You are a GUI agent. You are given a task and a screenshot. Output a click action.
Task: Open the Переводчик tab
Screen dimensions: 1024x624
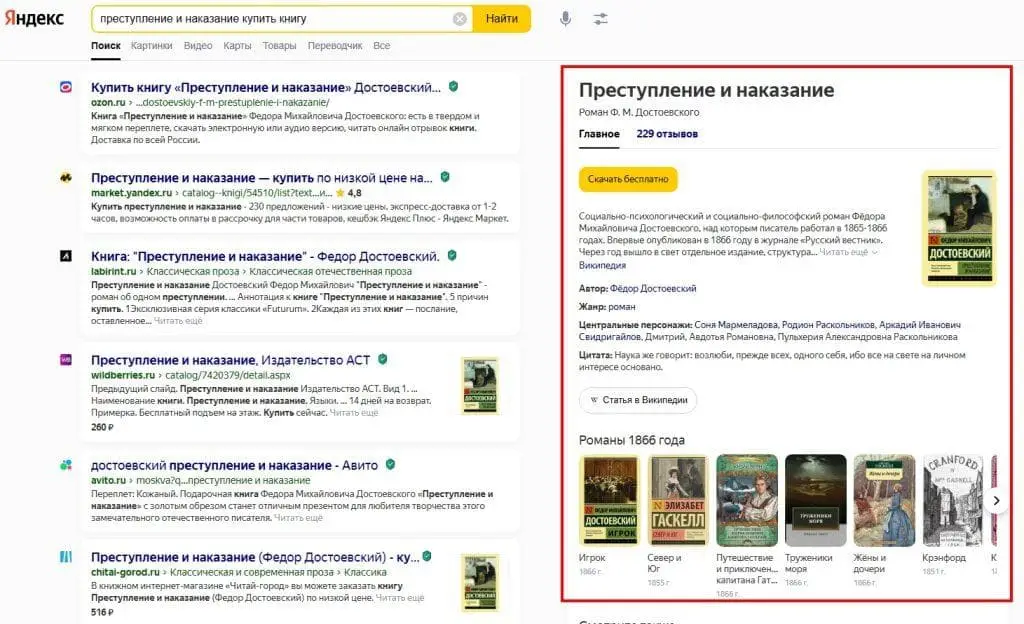(335, 46)
